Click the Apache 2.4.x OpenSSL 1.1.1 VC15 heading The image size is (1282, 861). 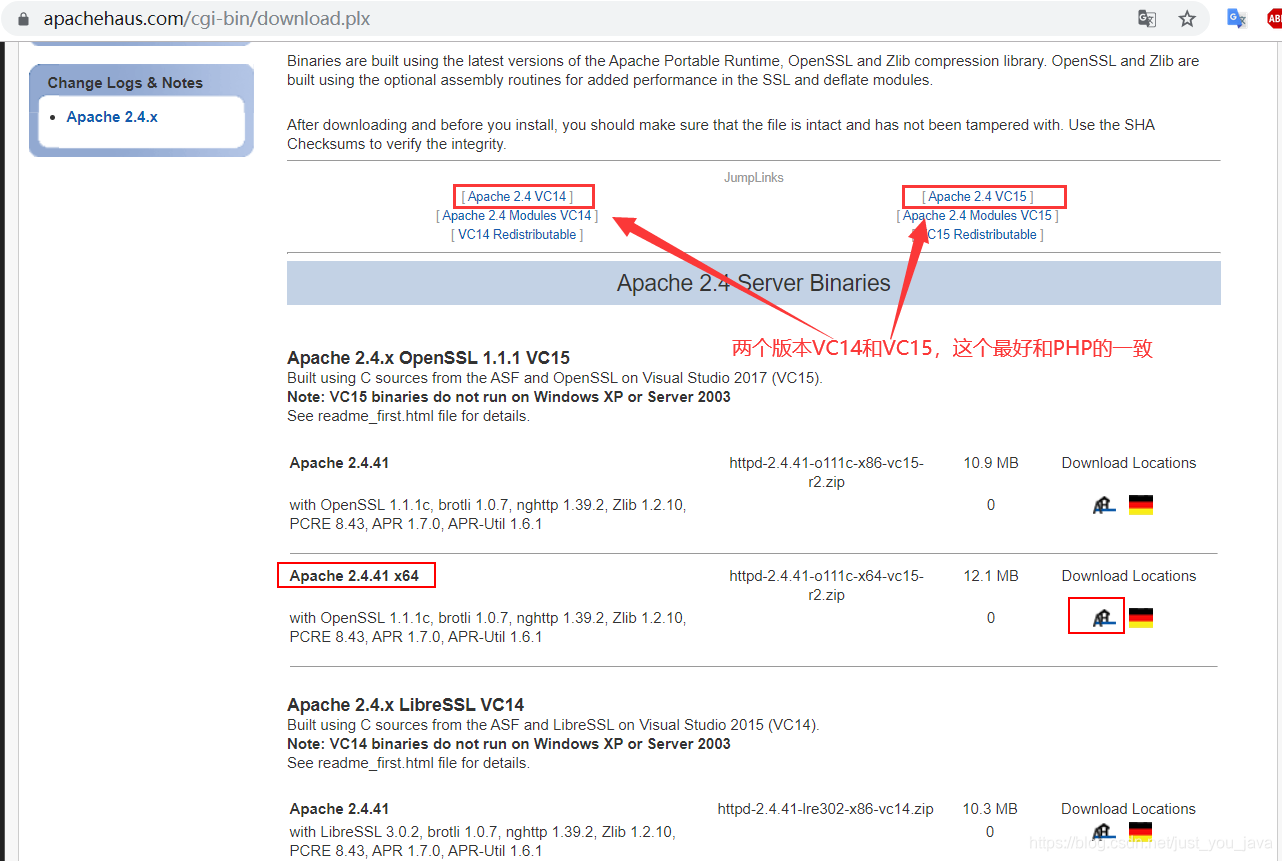(428, 358)
